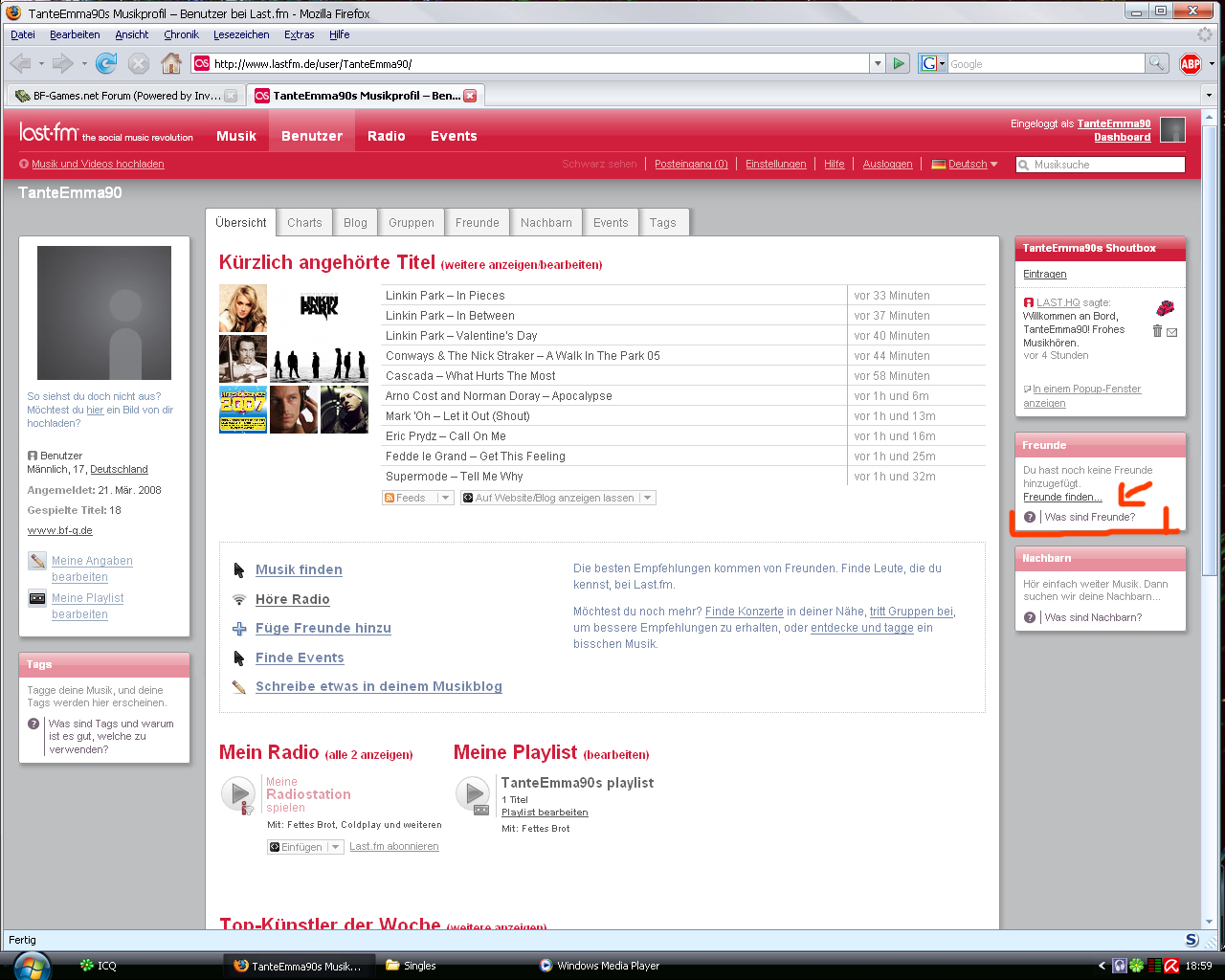Screen dimensions: 1225x980
Task: Click the Eintragen link in Shoutbox
Action: coord(1045,274)
